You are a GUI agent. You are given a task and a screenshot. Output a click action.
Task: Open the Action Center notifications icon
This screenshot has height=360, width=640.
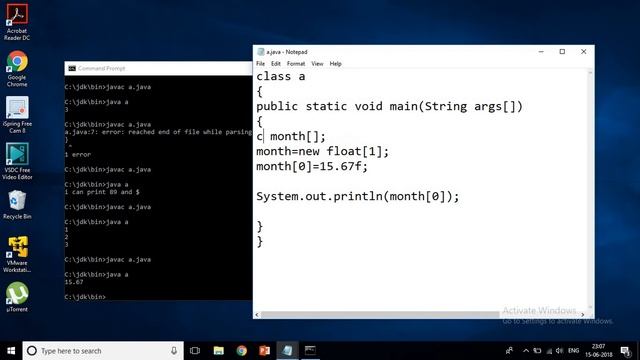point(626,351)
